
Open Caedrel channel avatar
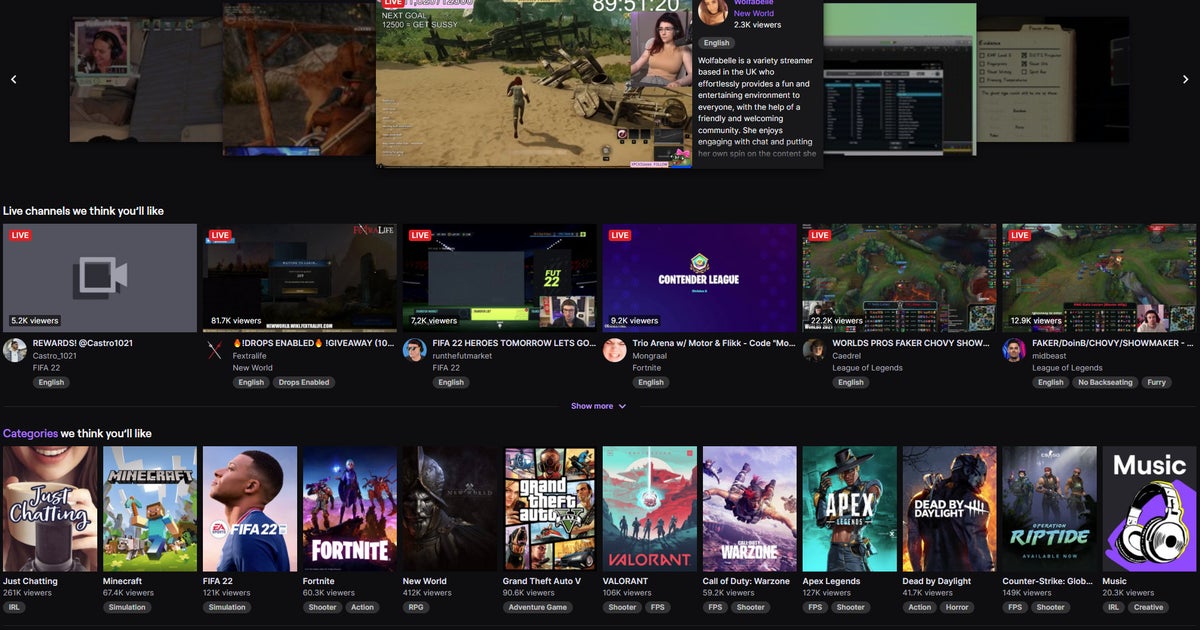point(815,350)
